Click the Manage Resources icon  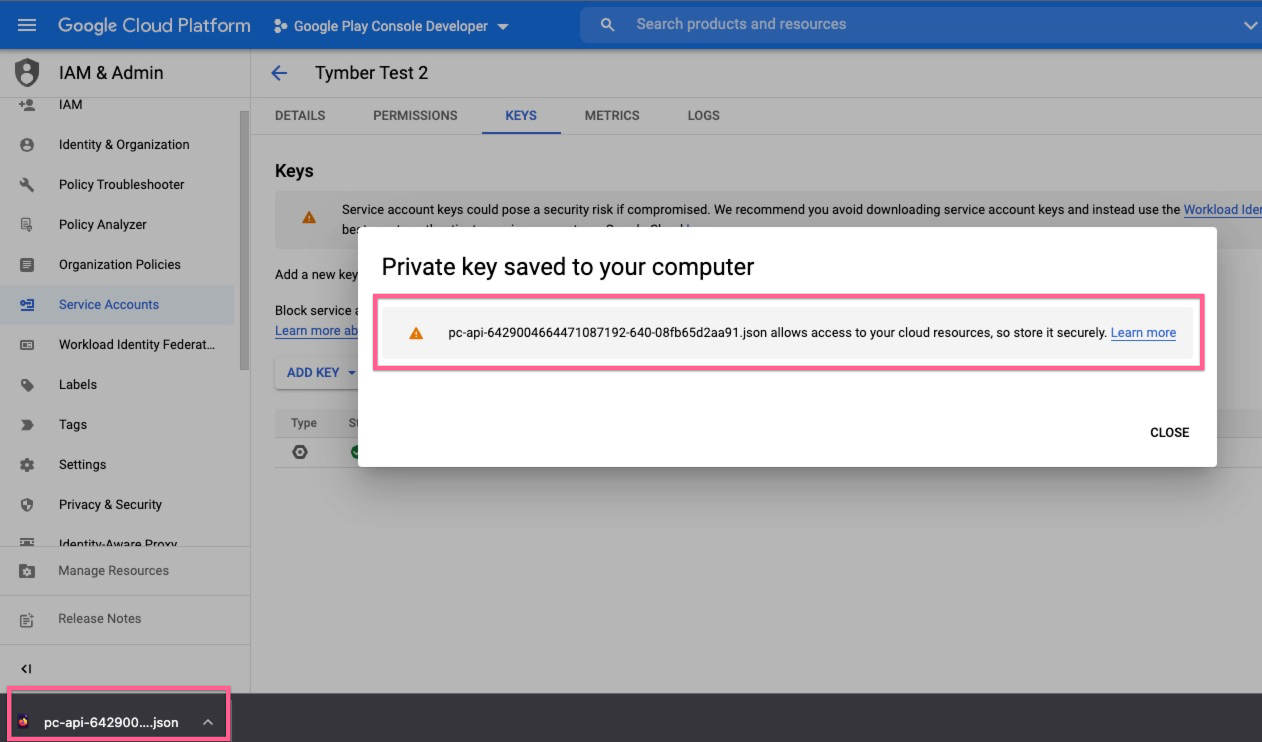pyautogui.click(x=27, y=571)
